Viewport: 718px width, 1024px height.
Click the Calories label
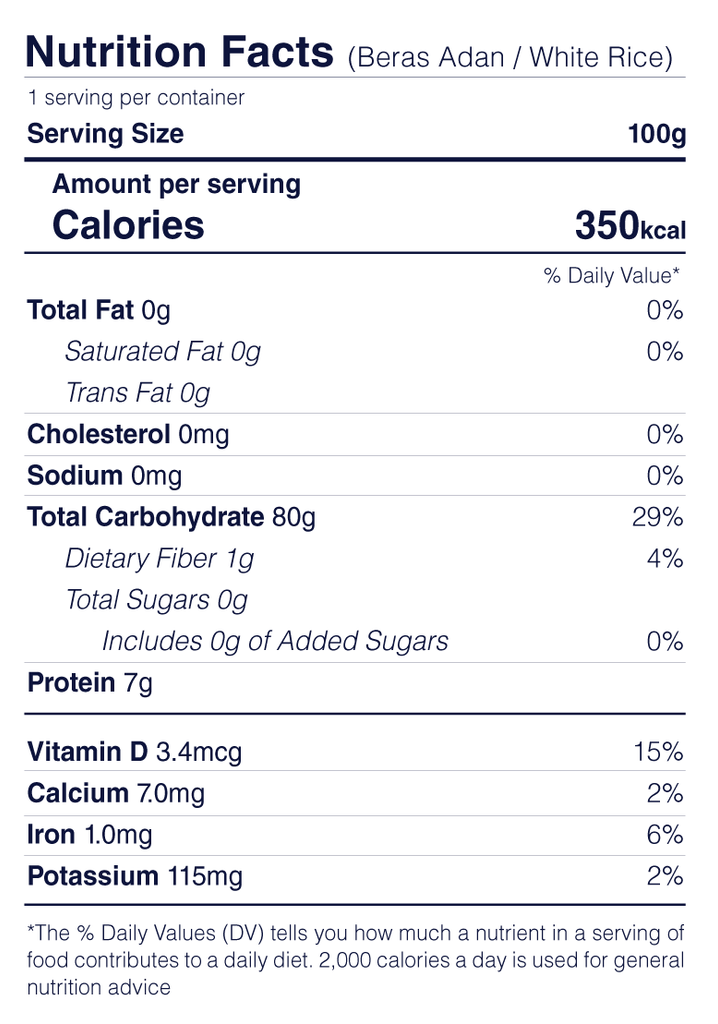click(x=128, y=226)
